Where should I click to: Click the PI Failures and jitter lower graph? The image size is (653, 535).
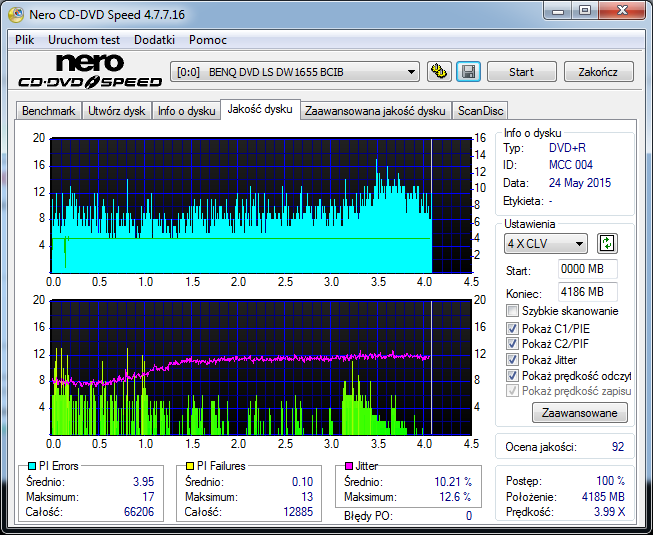[261, 368]
